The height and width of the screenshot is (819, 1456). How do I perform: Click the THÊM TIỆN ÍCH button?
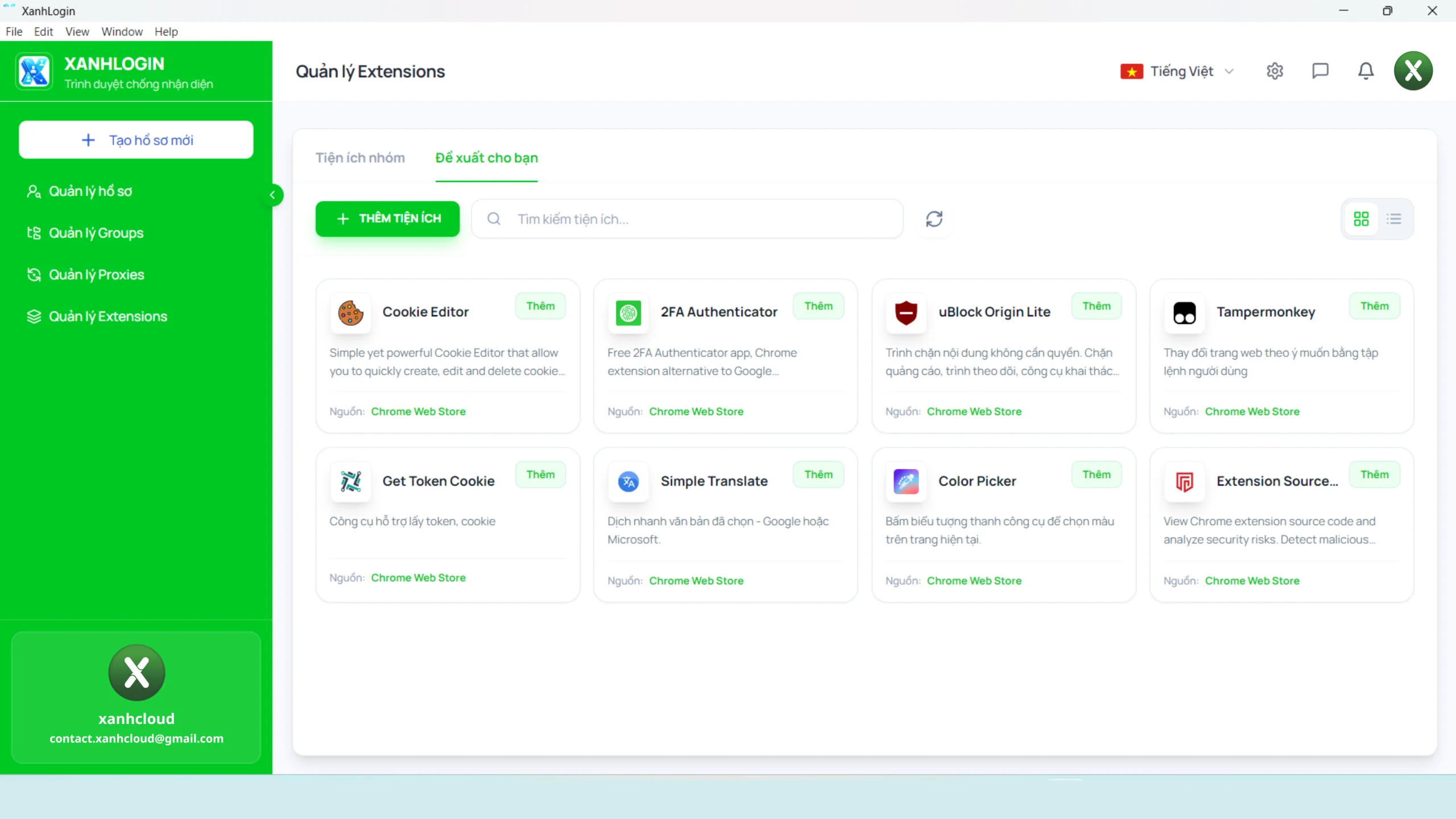[387, 219]
